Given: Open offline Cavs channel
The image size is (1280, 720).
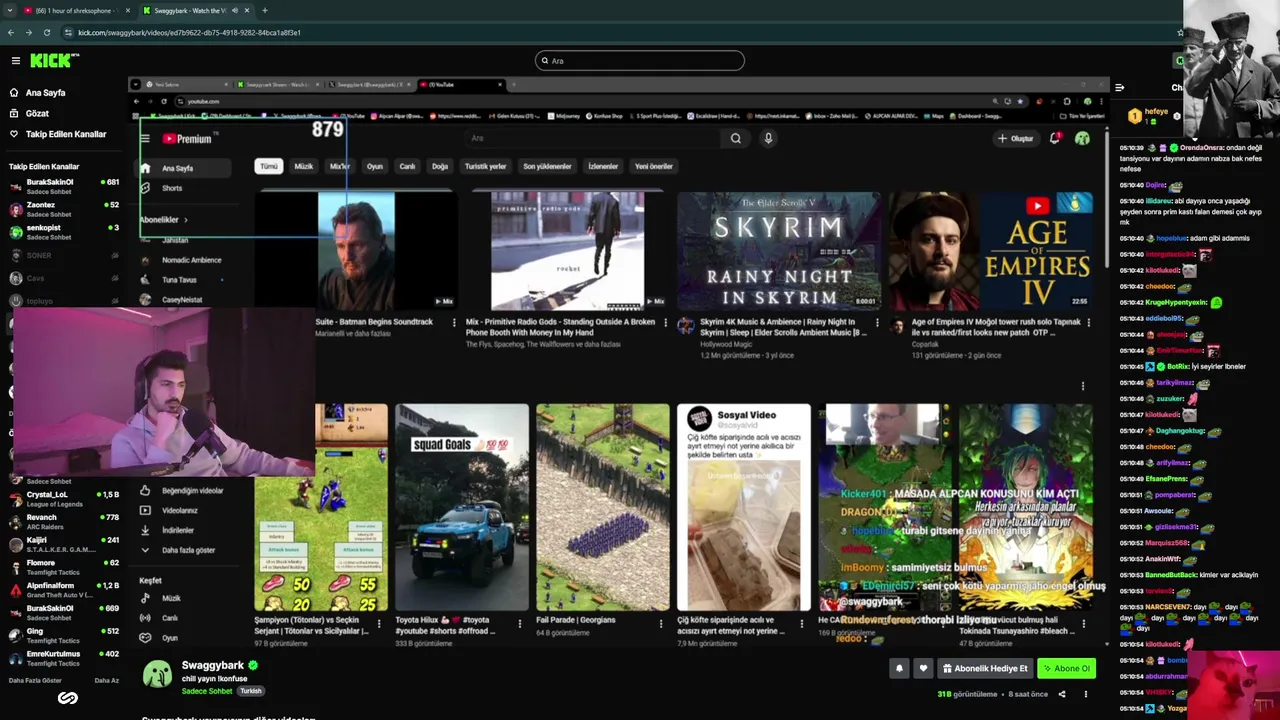Looking at the screenshot, I should 62,278.
